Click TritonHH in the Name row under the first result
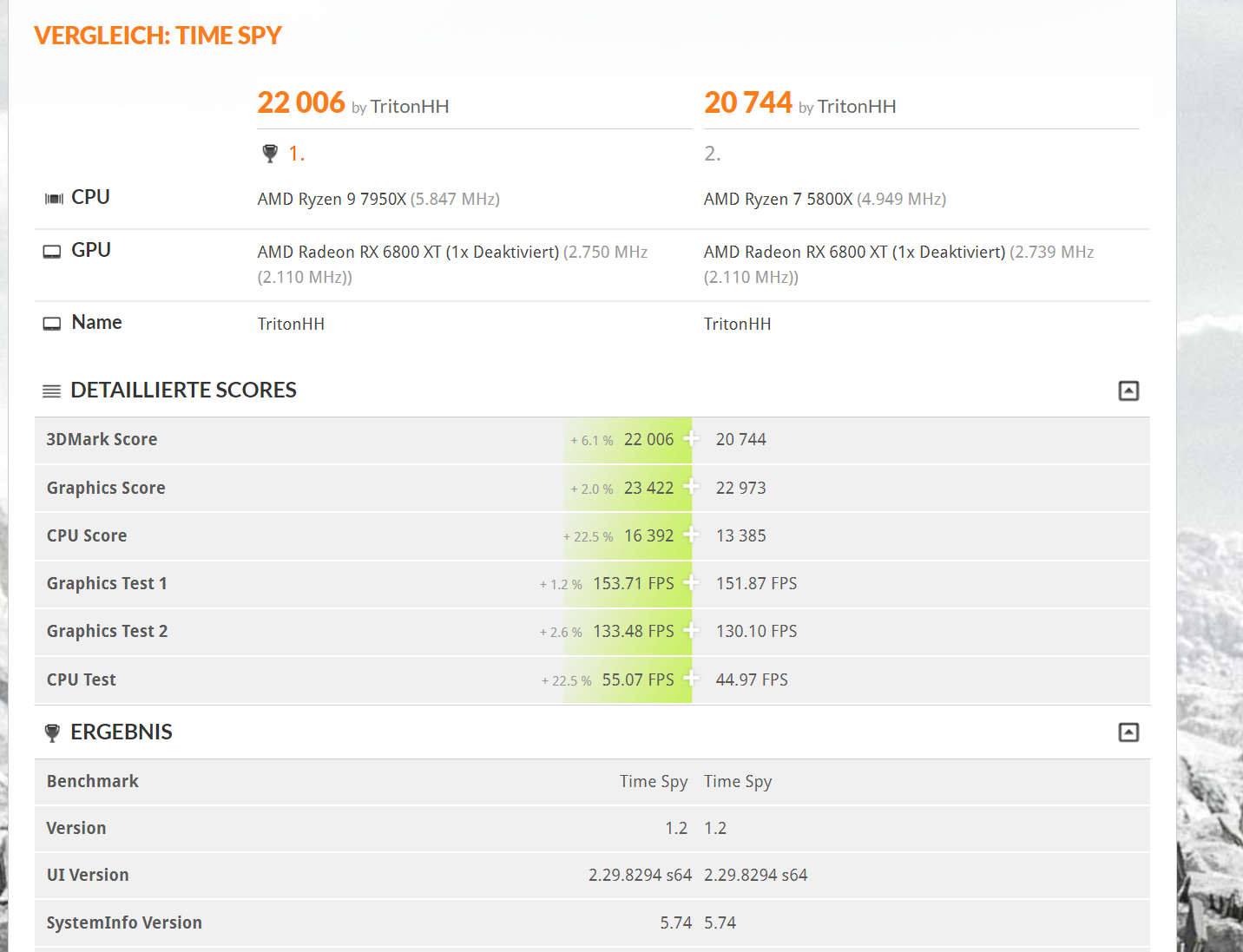 pyautogui.click(x=291, y=324)
